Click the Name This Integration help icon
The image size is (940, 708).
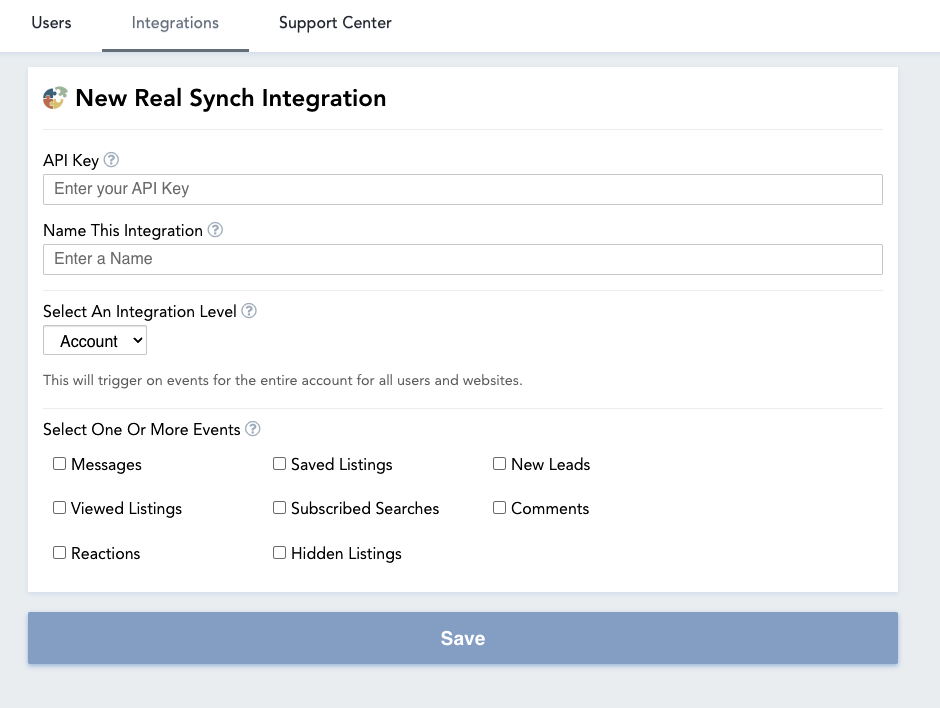215,230
